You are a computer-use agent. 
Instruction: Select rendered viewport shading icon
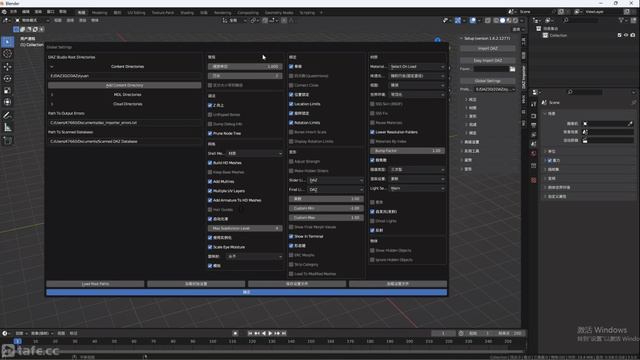click(516, 20)
